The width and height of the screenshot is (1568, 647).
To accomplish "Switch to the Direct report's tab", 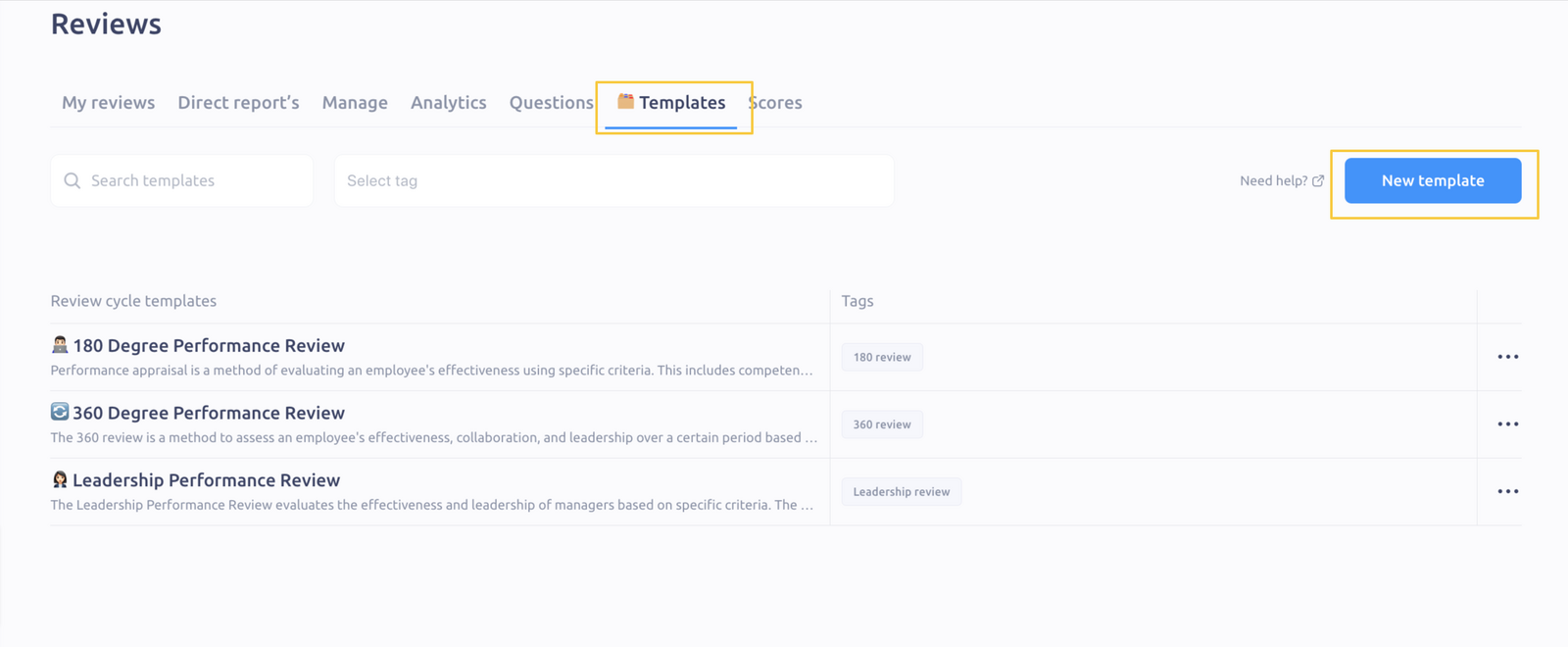I will click(238, 103).
